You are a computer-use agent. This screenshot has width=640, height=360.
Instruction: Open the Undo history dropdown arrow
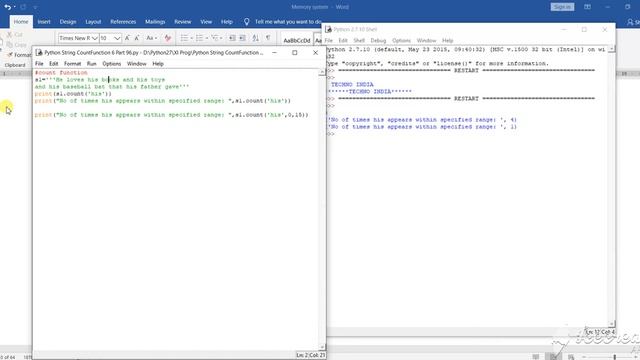[14, 7]
